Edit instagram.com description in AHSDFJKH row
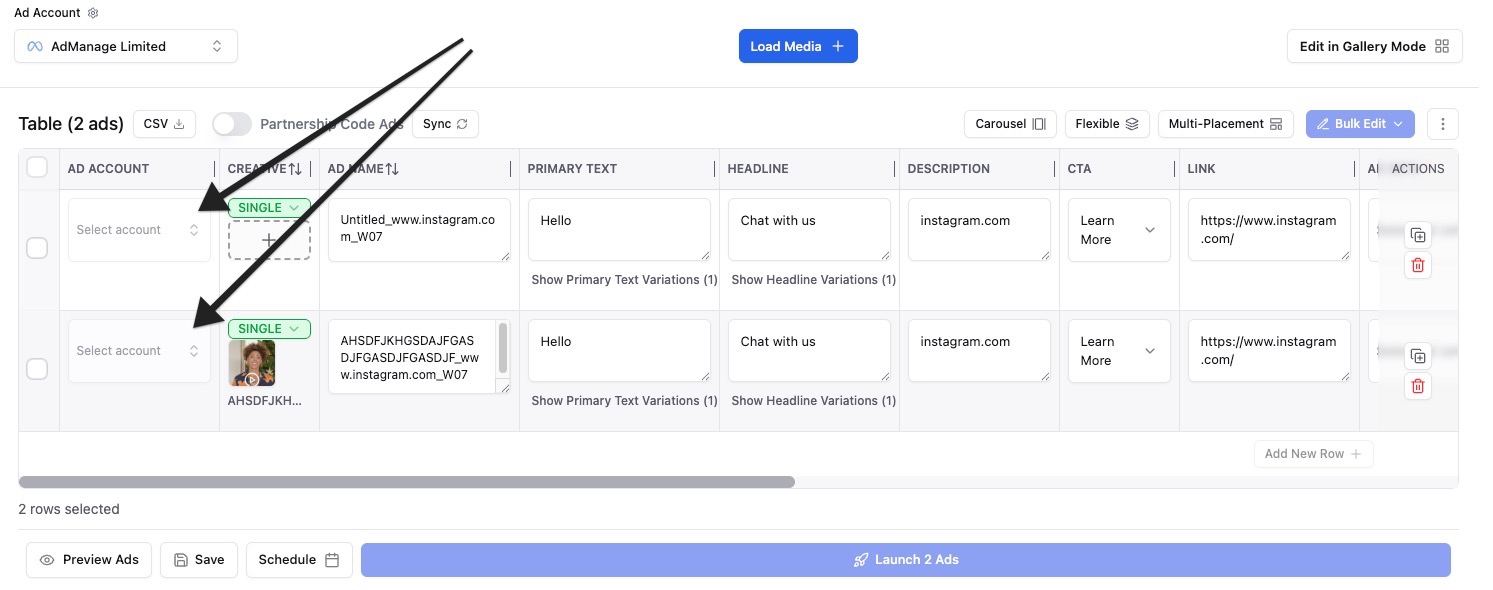 point(979,351)
